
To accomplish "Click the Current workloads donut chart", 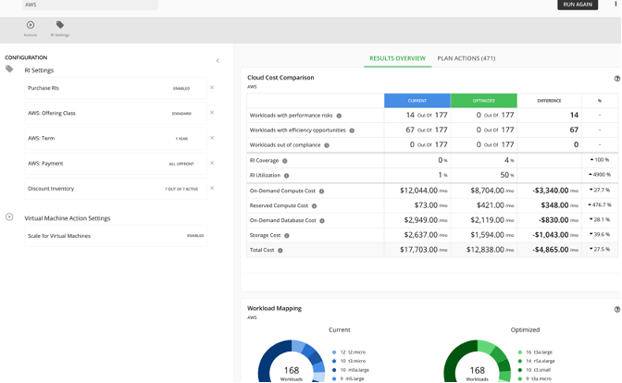I will coord(291,362).
